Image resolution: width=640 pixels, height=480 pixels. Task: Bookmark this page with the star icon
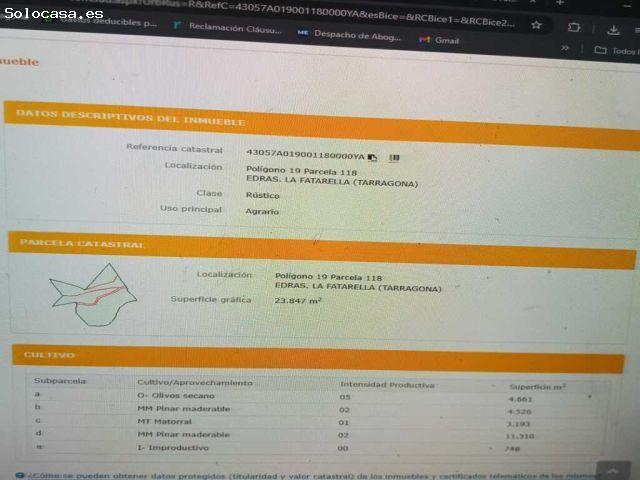(536, 25)
